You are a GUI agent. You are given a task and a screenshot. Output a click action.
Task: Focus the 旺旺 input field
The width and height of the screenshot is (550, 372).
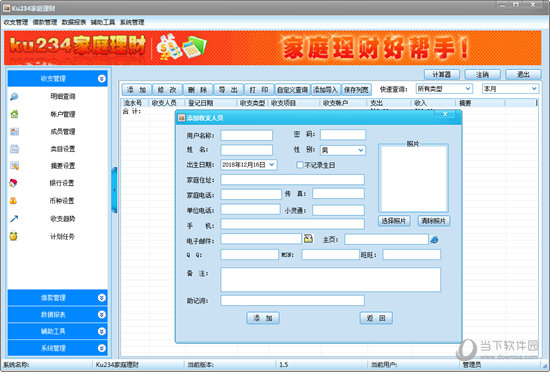click(x=411, y=255)
